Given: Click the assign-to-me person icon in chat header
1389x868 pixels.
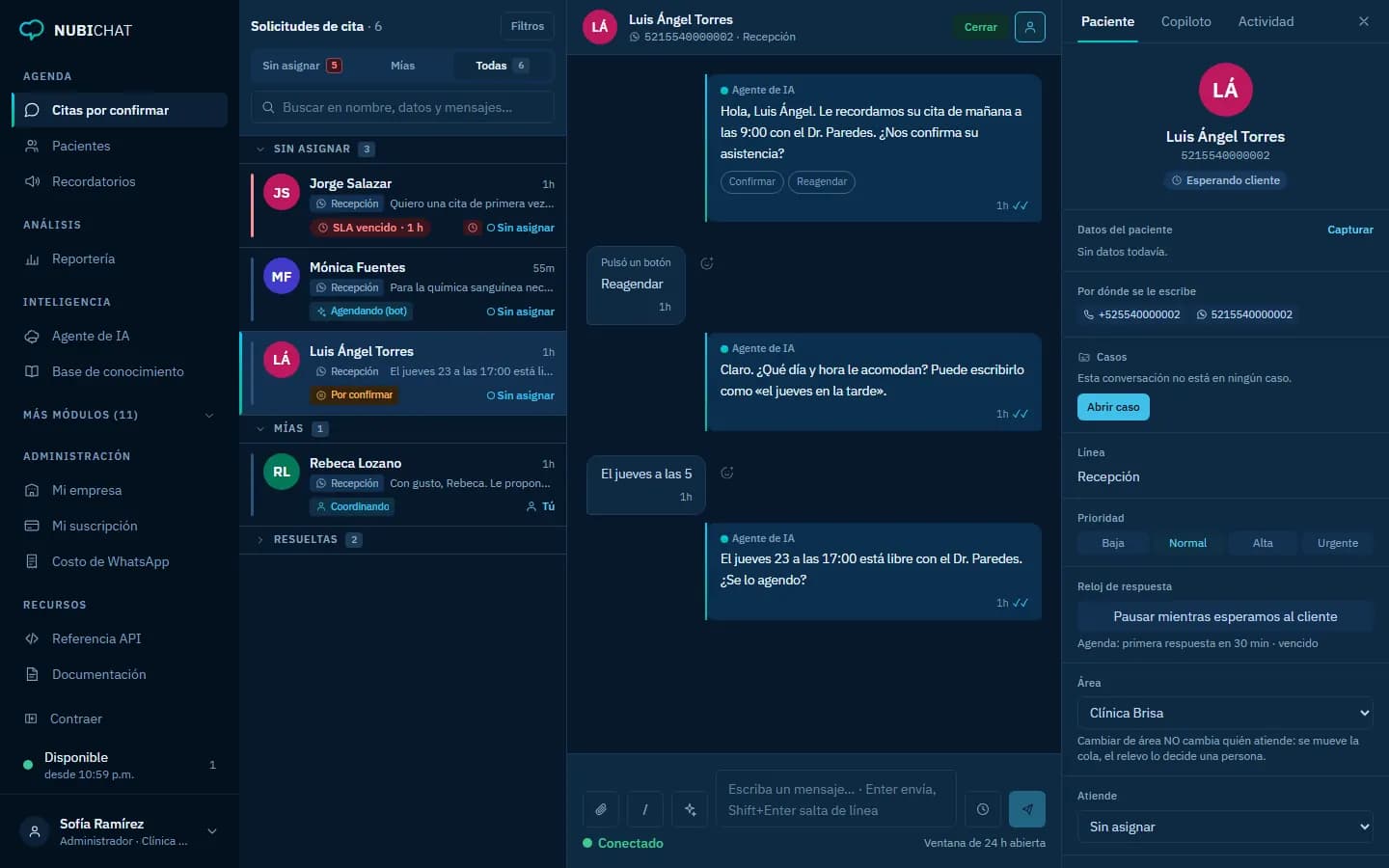Looking at the screenshot, I should 1030,27.
